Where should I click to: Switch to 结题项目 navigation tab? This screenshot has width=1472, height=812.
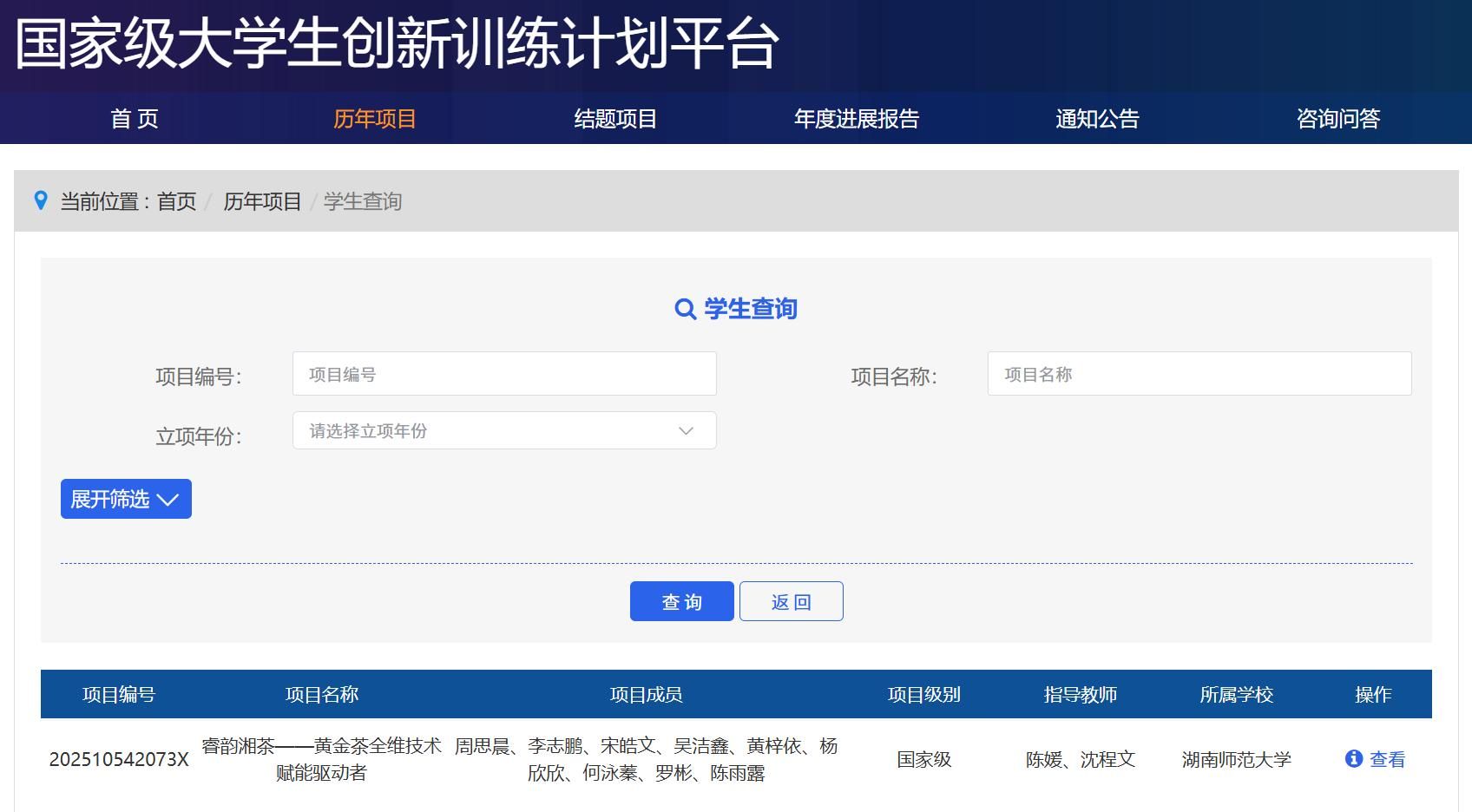point(615,119)
